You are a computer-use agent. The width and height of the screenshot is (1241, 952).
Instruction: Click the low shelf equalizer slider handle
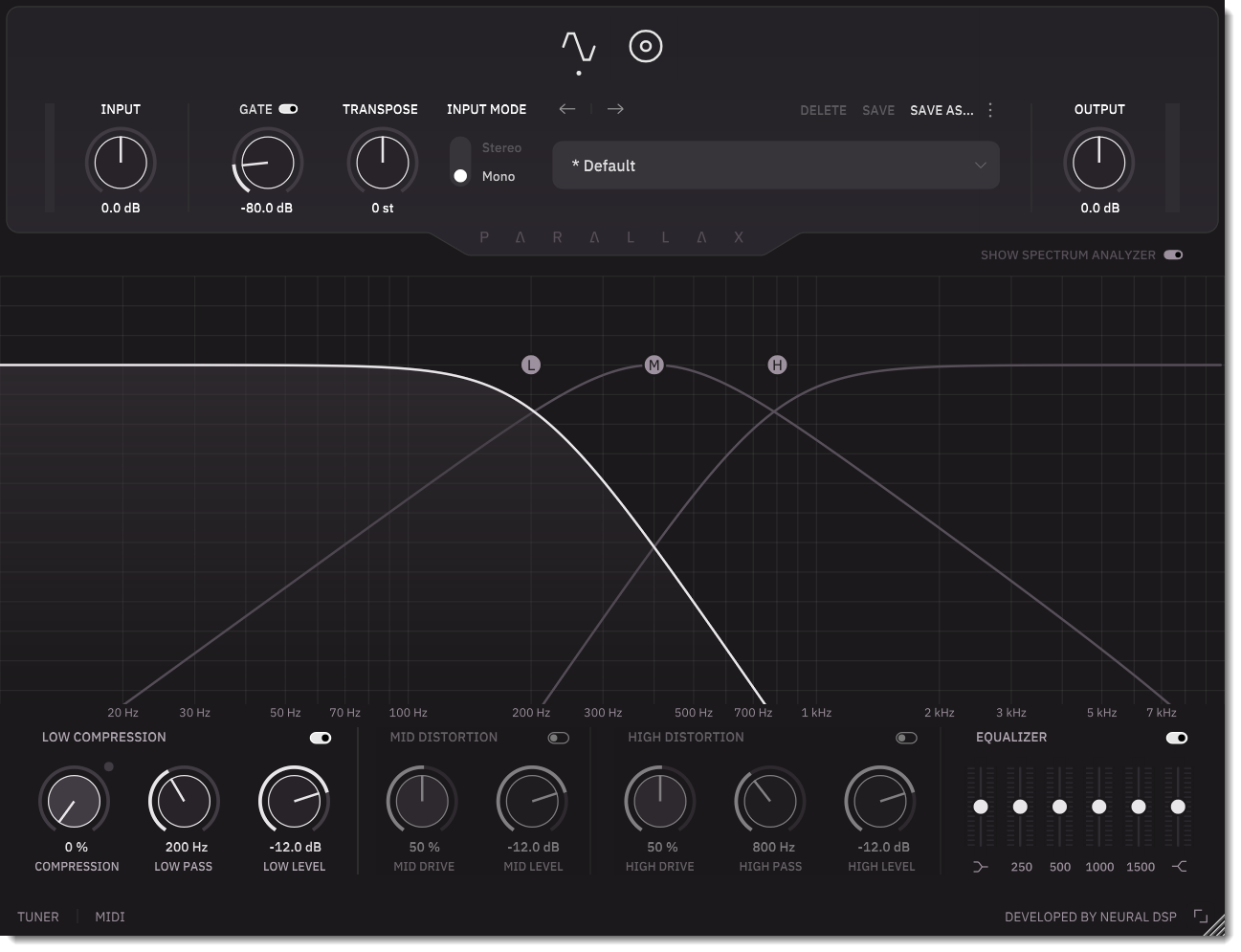pyautogui.click(x=981, y=807)
